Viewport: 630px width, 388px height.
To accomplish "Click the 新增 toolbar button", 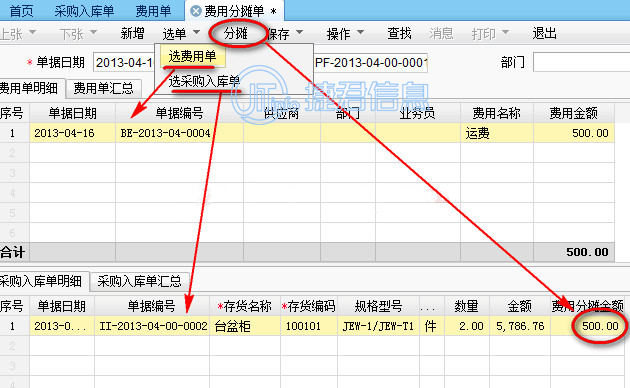I will pyautogui.click(x=132, y=33).
